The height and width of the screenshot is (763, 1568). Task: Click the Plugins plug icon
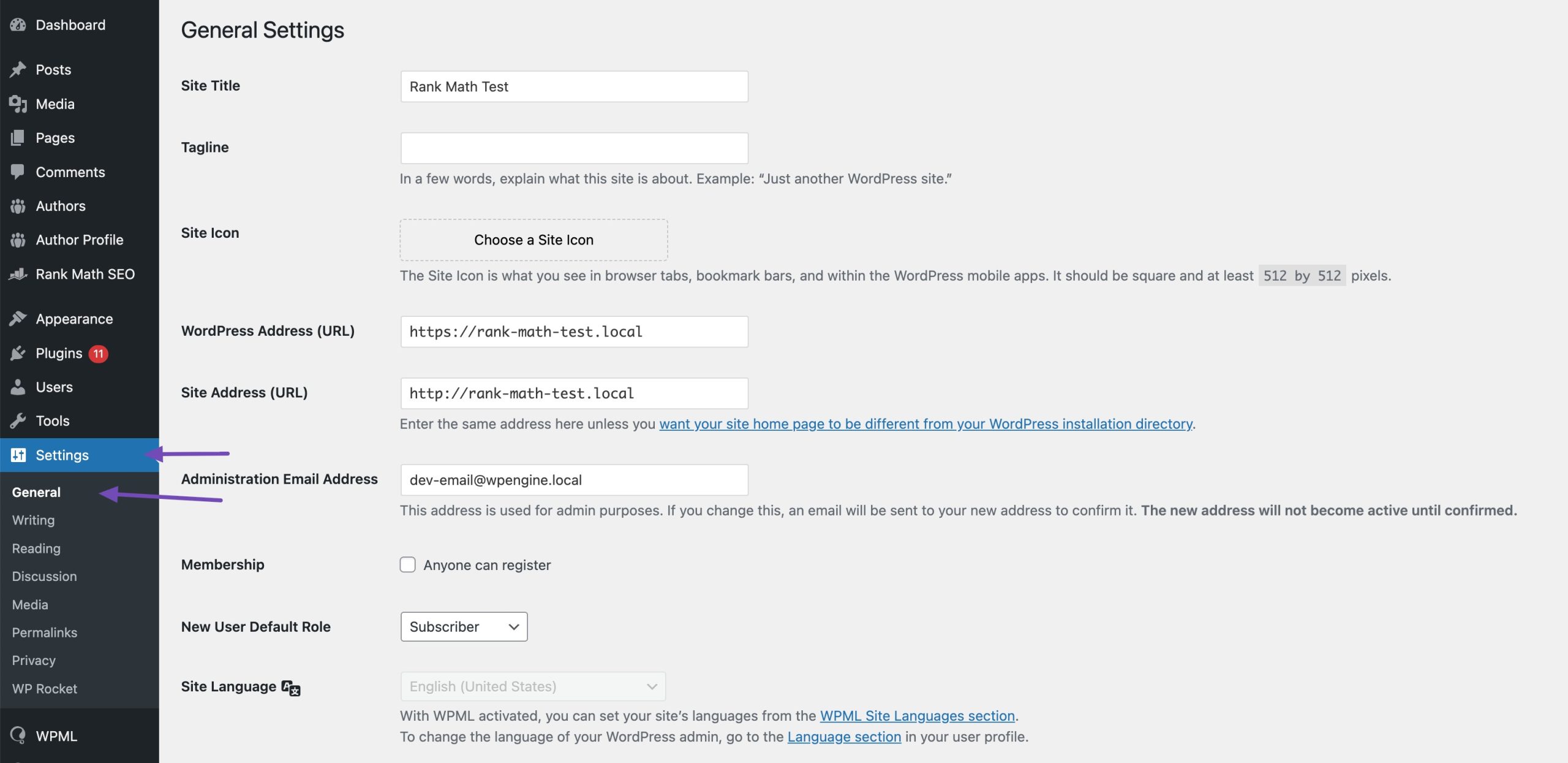click(18, 353)
